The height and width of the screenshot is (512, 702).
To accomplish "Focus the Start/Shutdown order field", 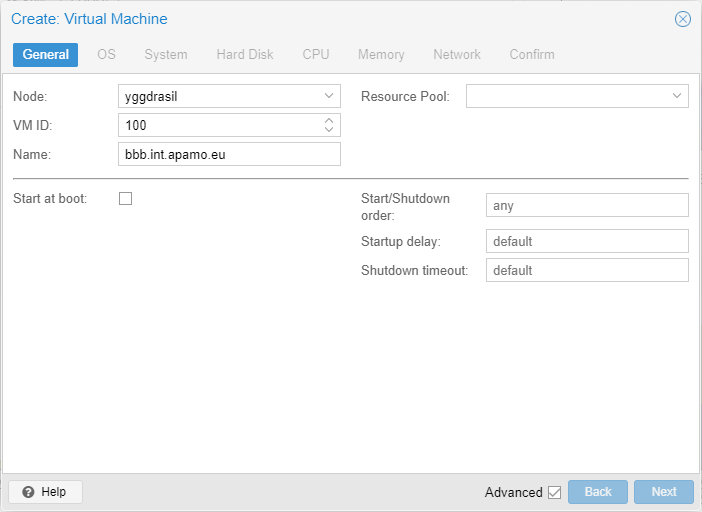I will [x=587, y=205].
